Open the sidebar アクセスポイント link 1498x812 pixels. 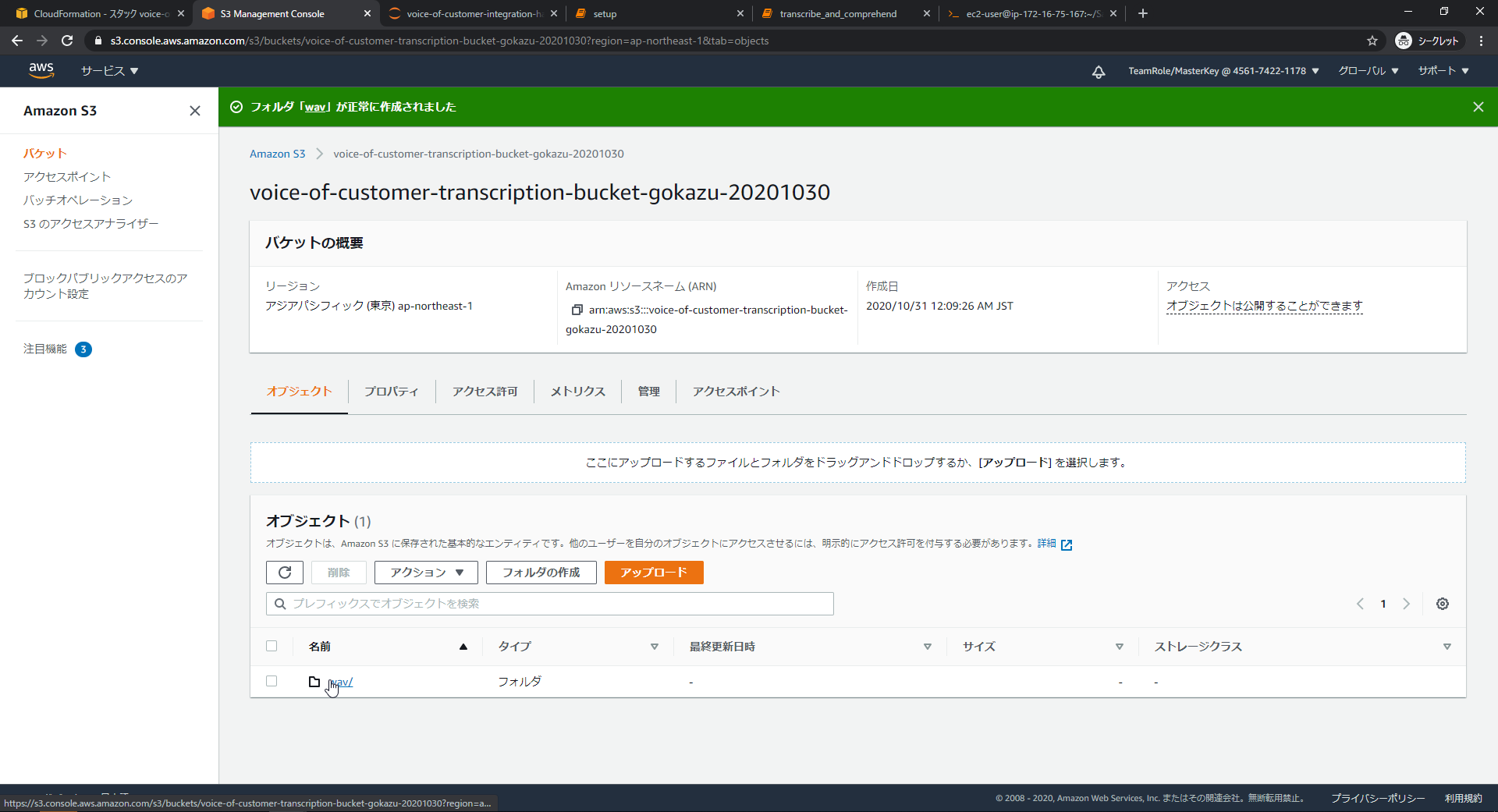click(x=67, y=177)
